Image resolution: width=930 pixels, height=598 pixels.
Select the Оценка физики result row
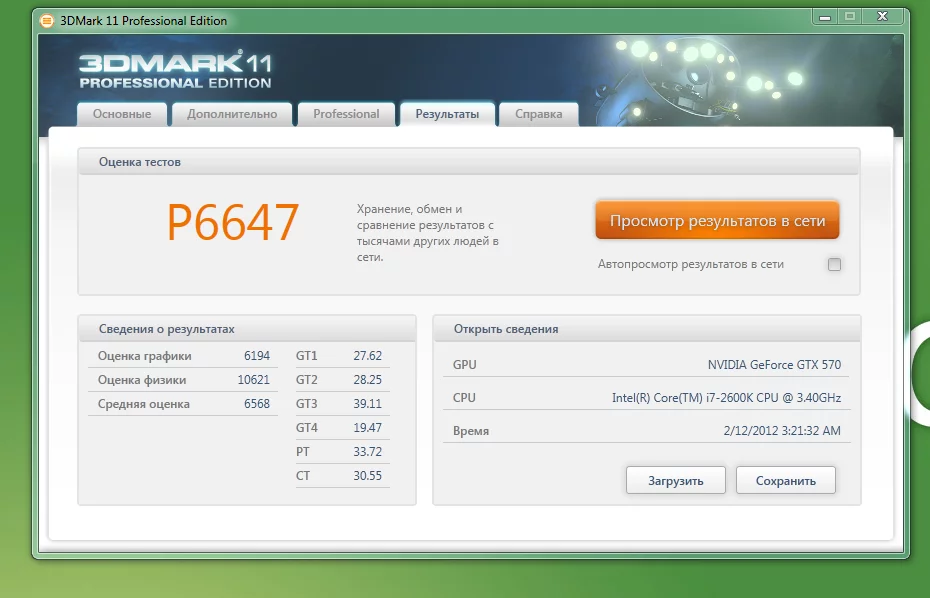click(183, 380)
